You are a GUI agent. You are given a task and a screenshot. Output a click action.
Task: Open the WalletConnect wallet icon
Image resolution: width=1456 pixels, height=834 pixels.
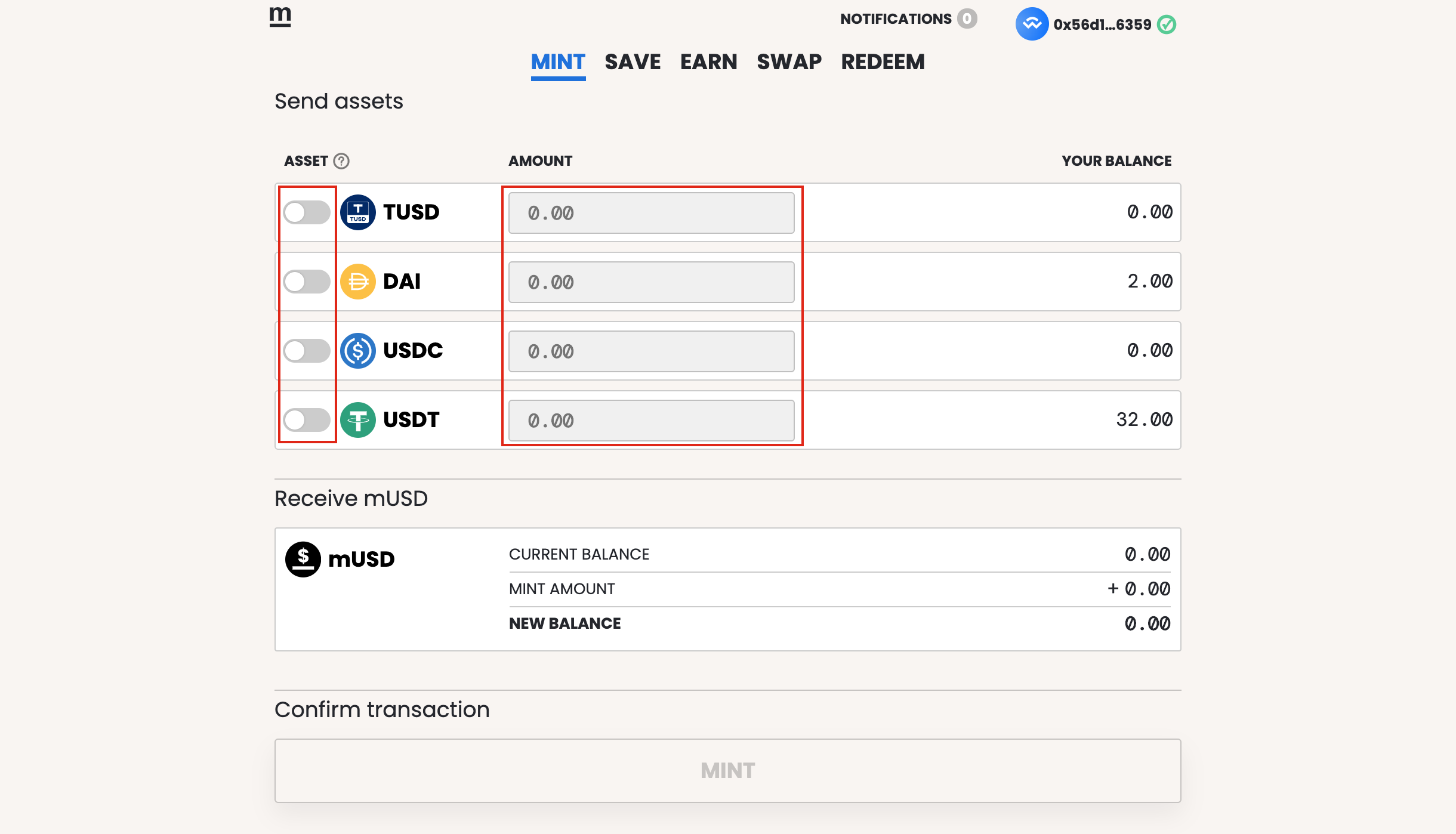point(1032,24)
